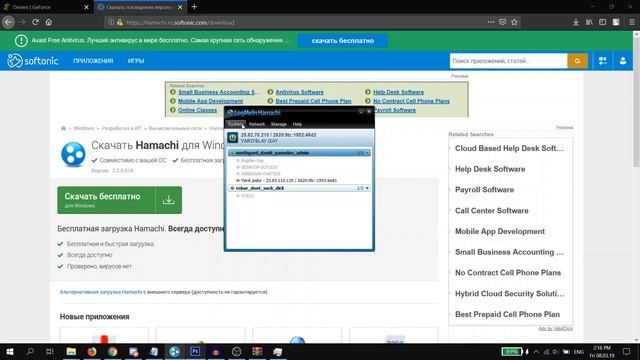Open Payroll Software sidebar link
The width and height of the screenshot is (640, 360).
[x=484, y=190]
